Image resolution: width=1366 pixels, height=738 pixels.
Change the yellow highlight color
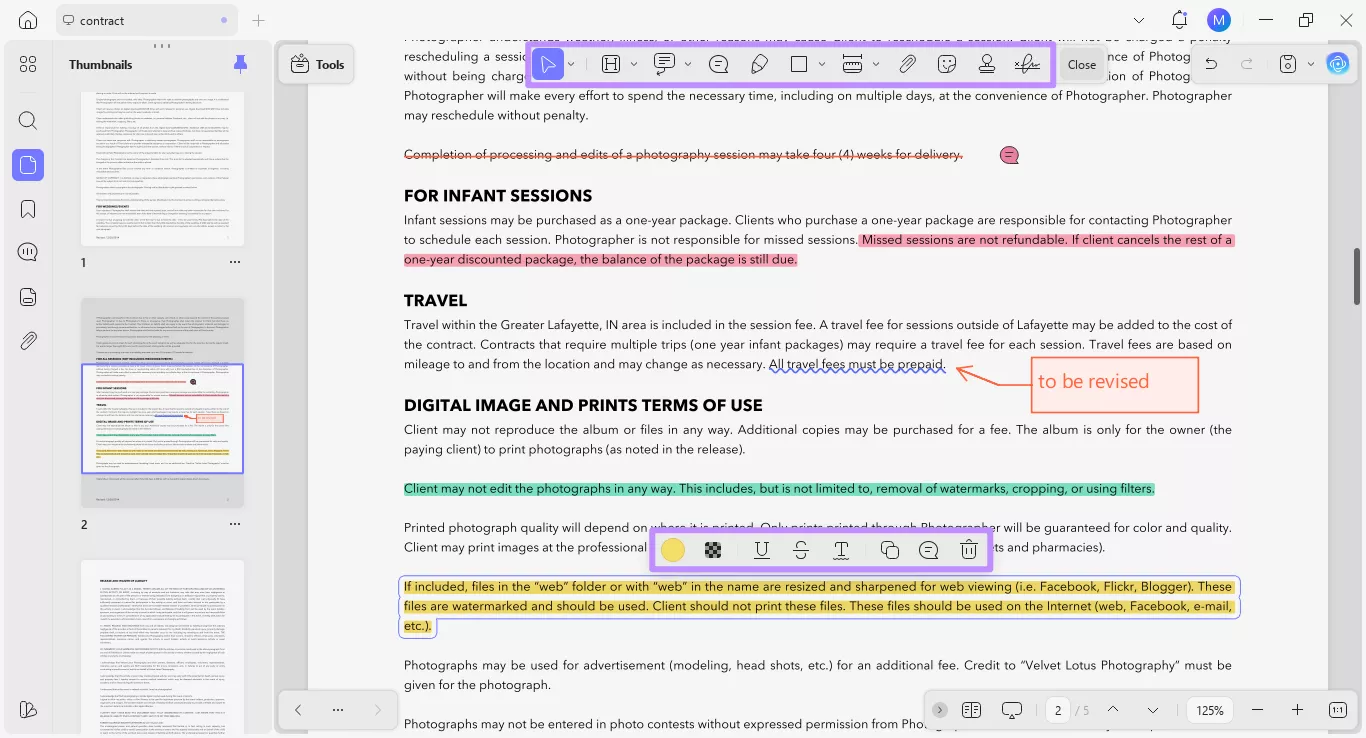click(673, 549)
